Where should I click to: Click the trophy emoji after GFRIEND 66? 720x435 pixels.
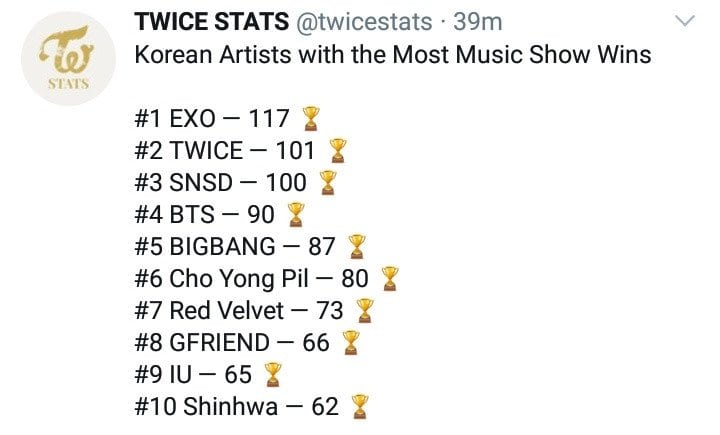pos(349,343)
